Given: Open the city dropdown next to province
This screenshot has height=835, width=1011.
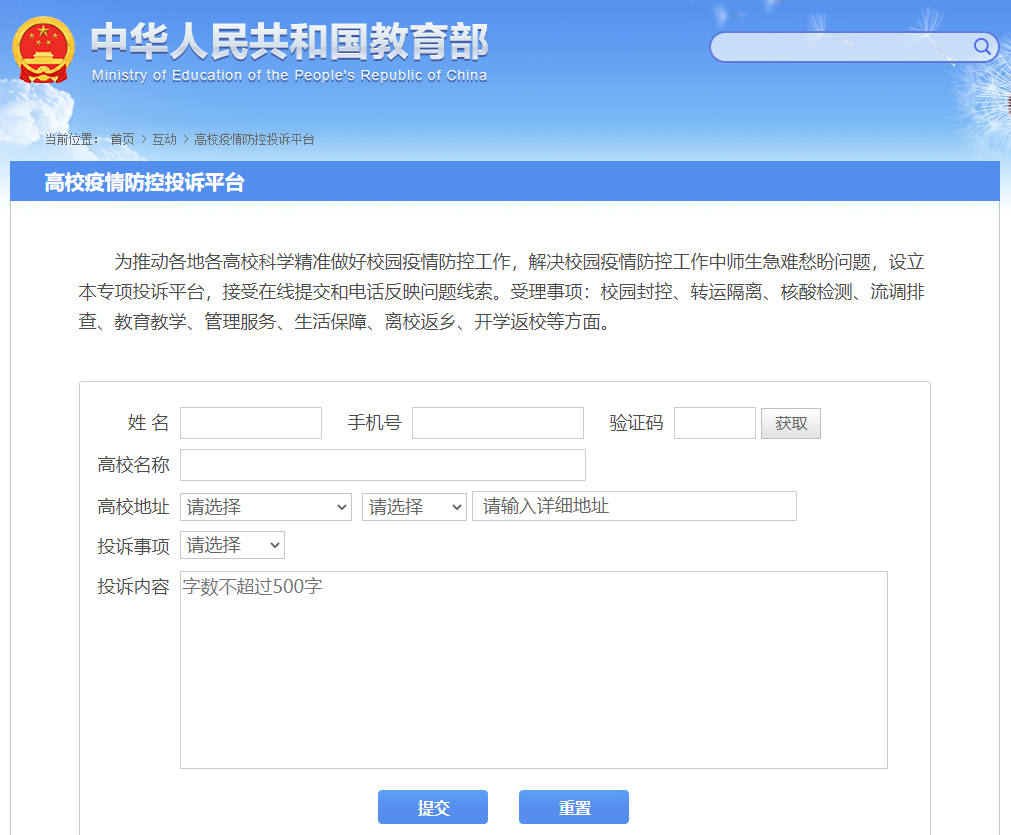Looking at the screenshot, I should (x=414, y=507).
